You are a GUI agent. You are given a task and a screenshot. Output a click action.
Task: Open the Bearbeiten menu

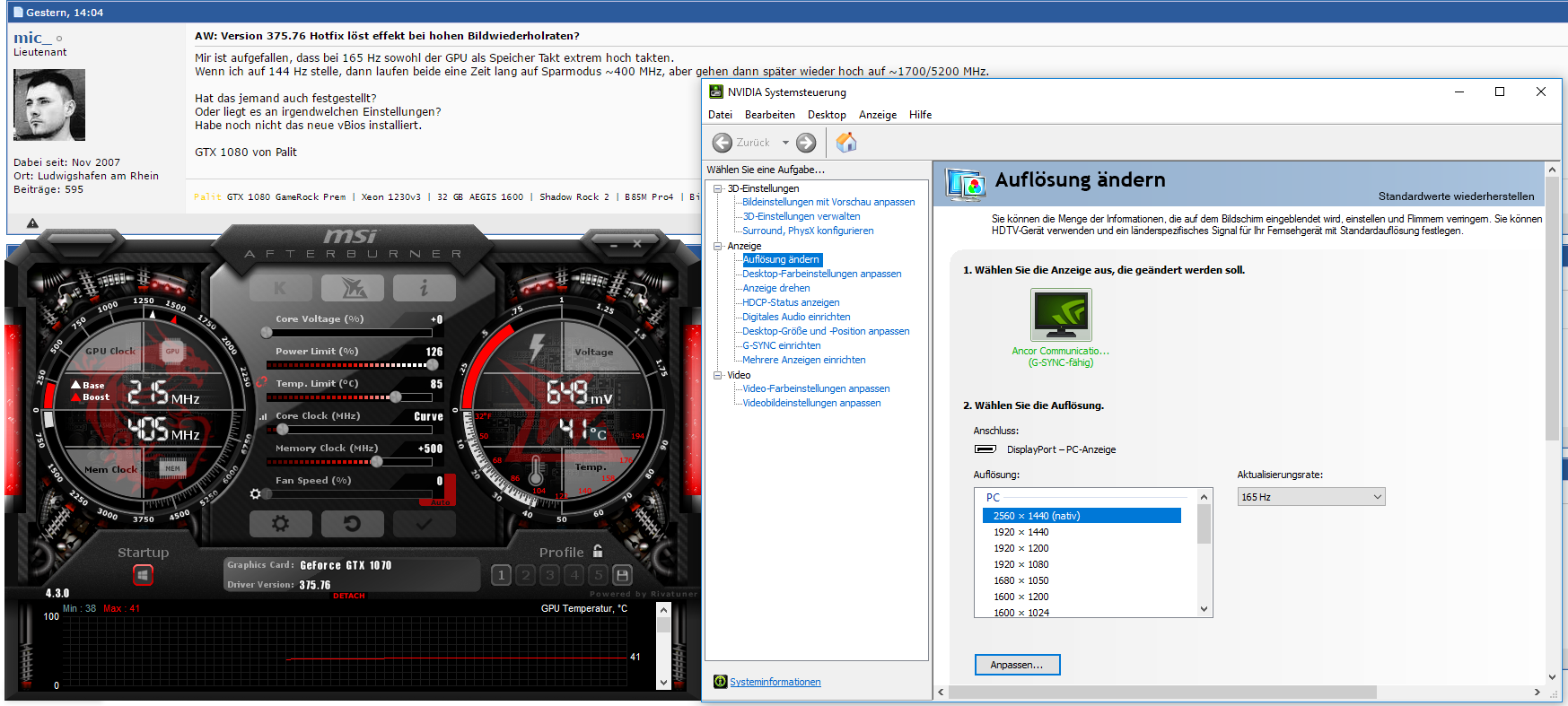coord(770,115)
